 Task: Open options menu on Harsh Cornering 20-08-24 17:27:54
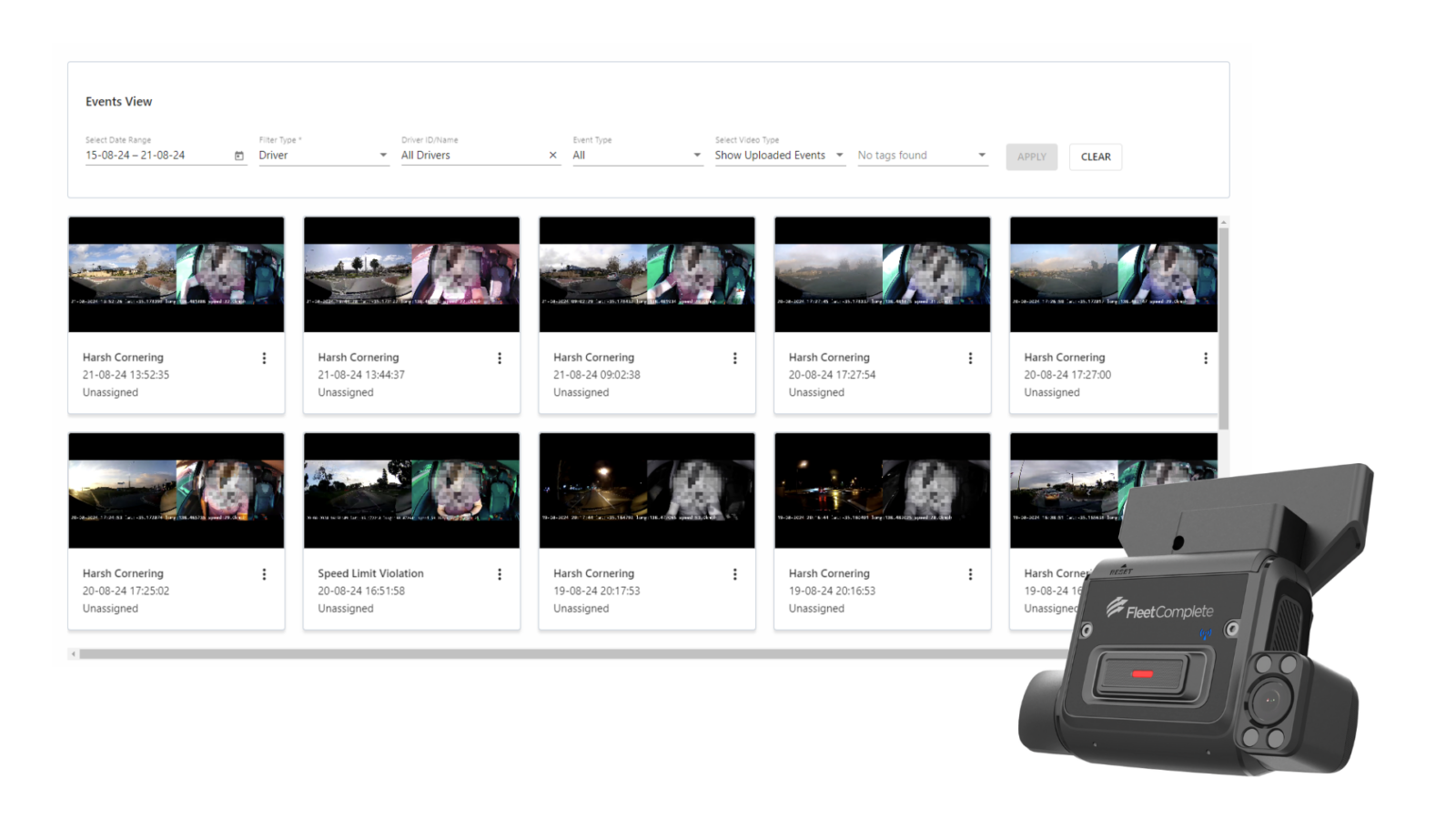click(970, 358)
